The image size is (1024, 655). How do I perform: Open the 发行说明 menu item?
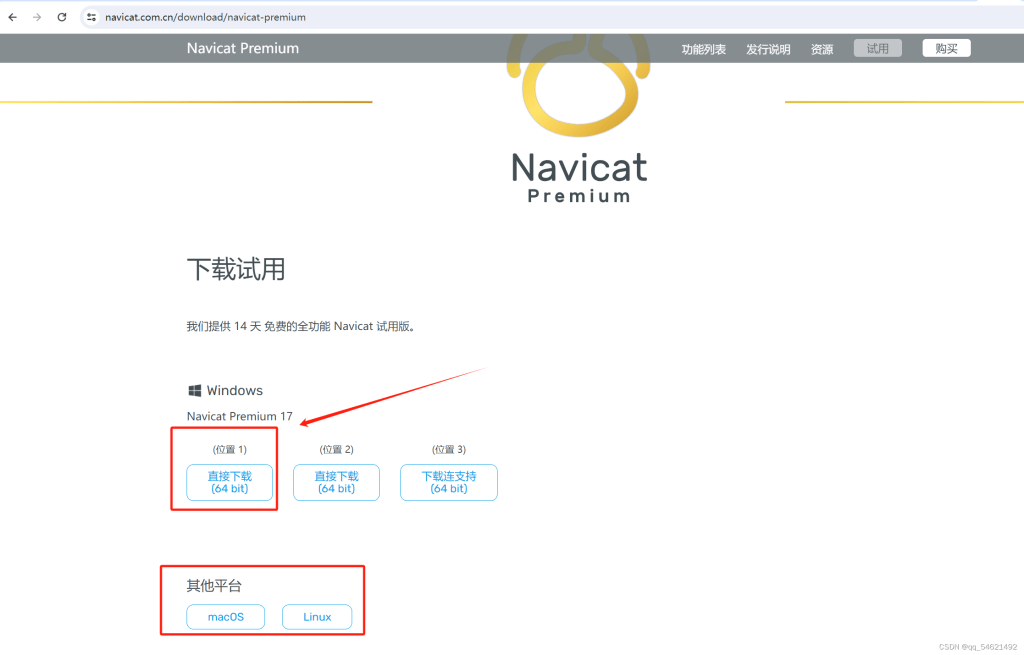click(x=767, y=48)
